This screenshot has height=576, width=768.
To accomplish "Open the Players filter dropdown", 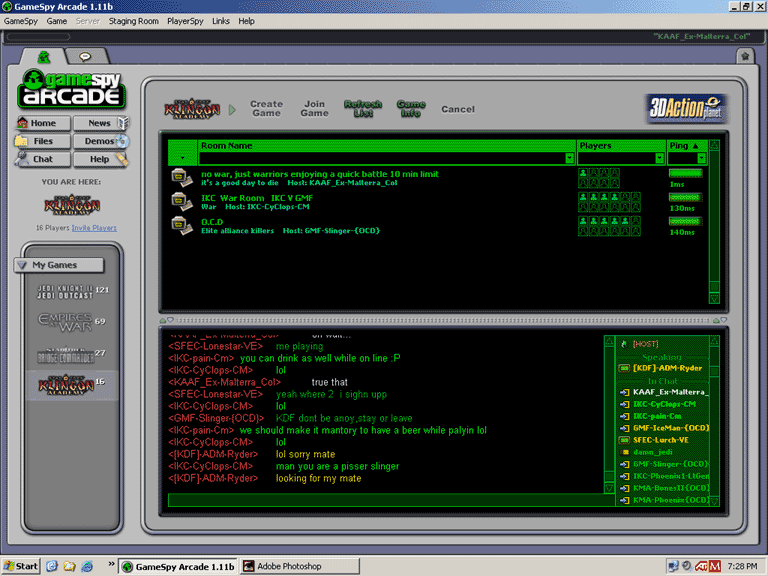I will pos(659,158).
